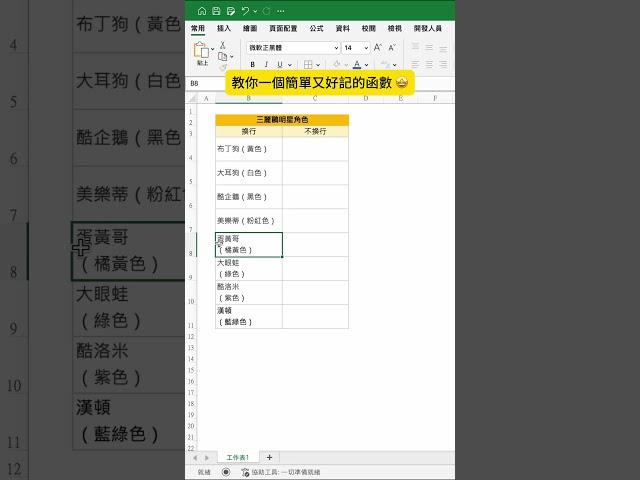The image size is (640, 480).
Task: Expand the fill color dropdown arrow
Action: [x=346, y=65]
